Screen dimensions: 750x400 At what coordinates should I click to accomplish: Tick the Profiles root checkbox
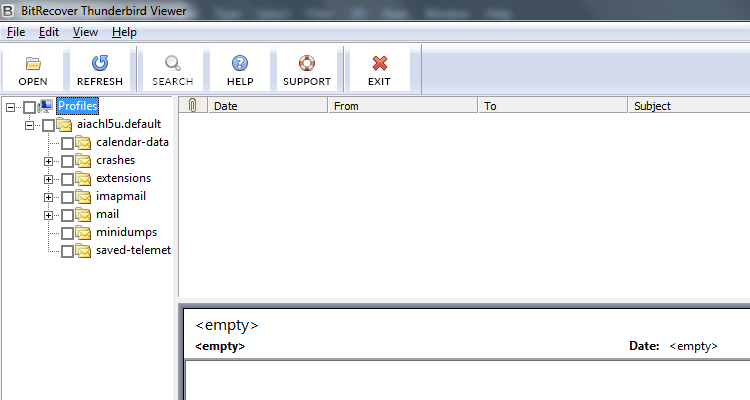(x=29, y=107)
